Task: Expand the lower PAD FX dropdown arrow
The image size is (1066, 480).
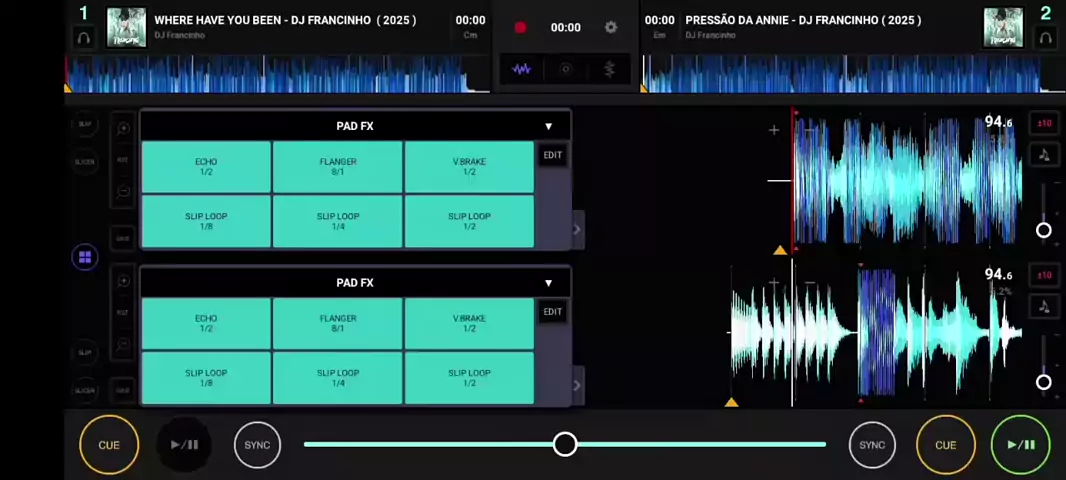Action: tap(548, 283)
